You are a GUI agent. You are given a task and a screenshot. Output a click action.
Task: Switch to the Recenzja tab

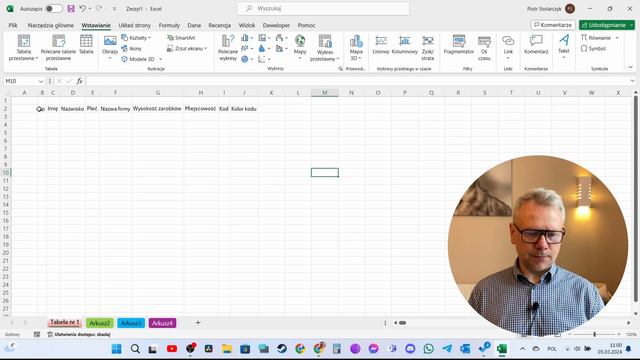click(x=220, y=25)
